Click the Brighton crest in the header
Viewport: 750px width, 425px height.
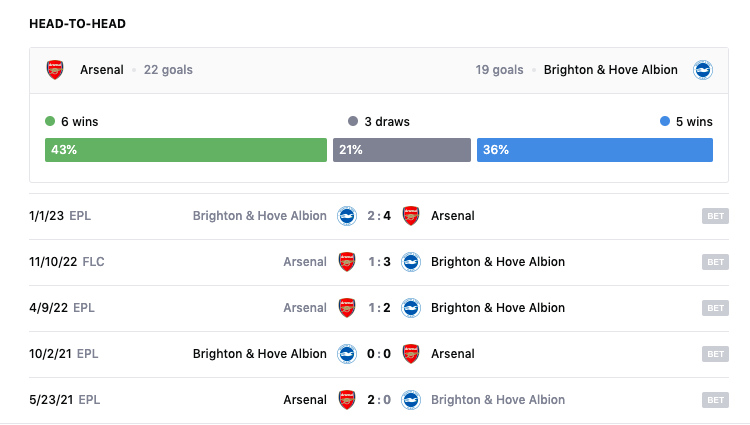click(x=703, y=70)
